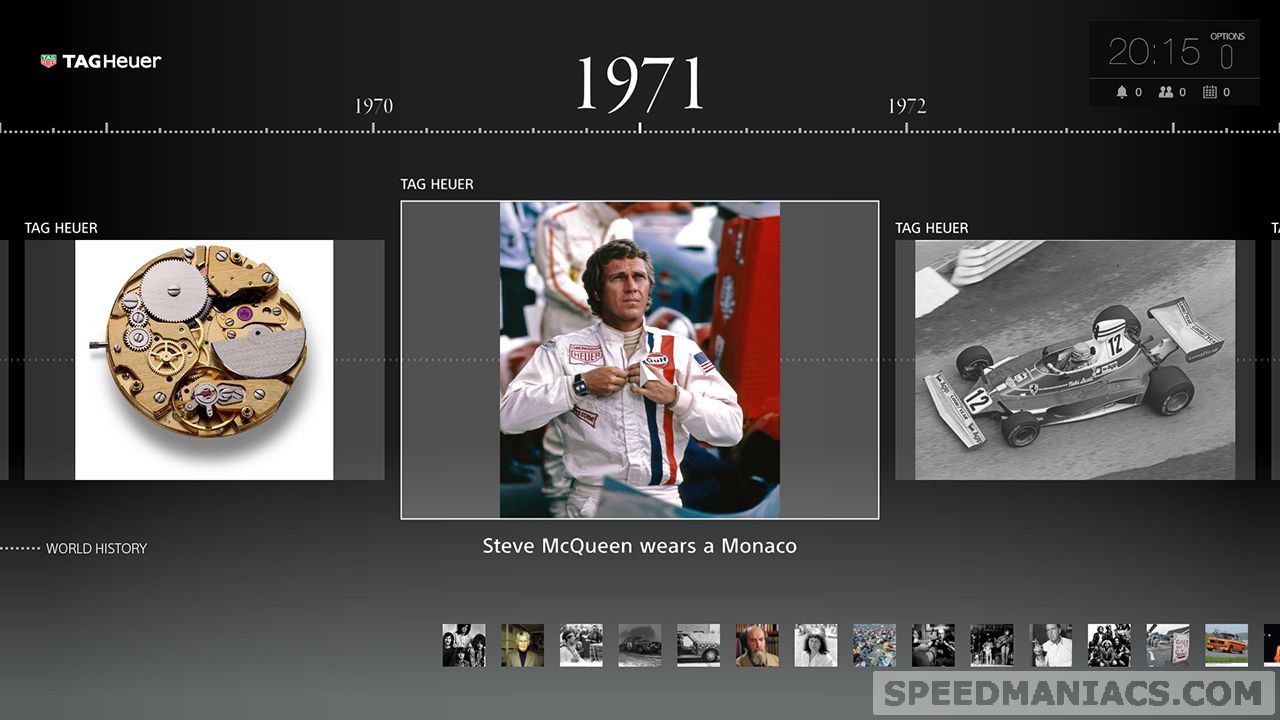Open the bearded man portrait thumbnail
Image resolution: width=1280 pixels, height=720 pixels.
coord(757,645)
